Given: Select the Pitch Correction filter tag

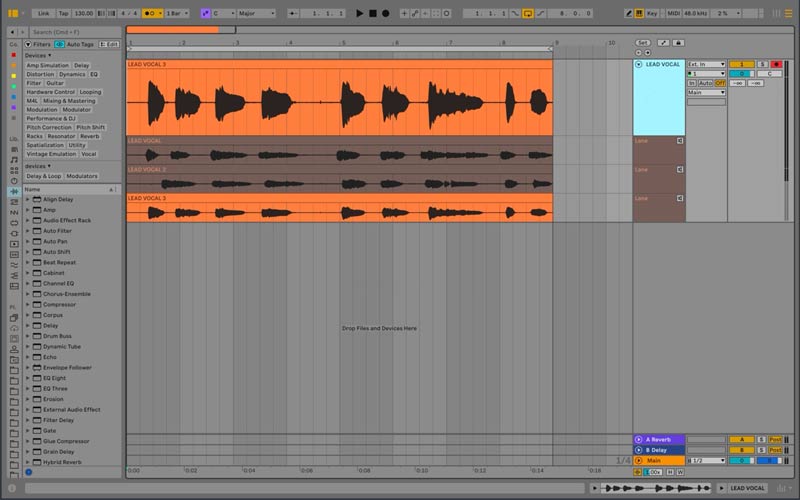Looking at the screenshot, I should (x=49, y=128).
